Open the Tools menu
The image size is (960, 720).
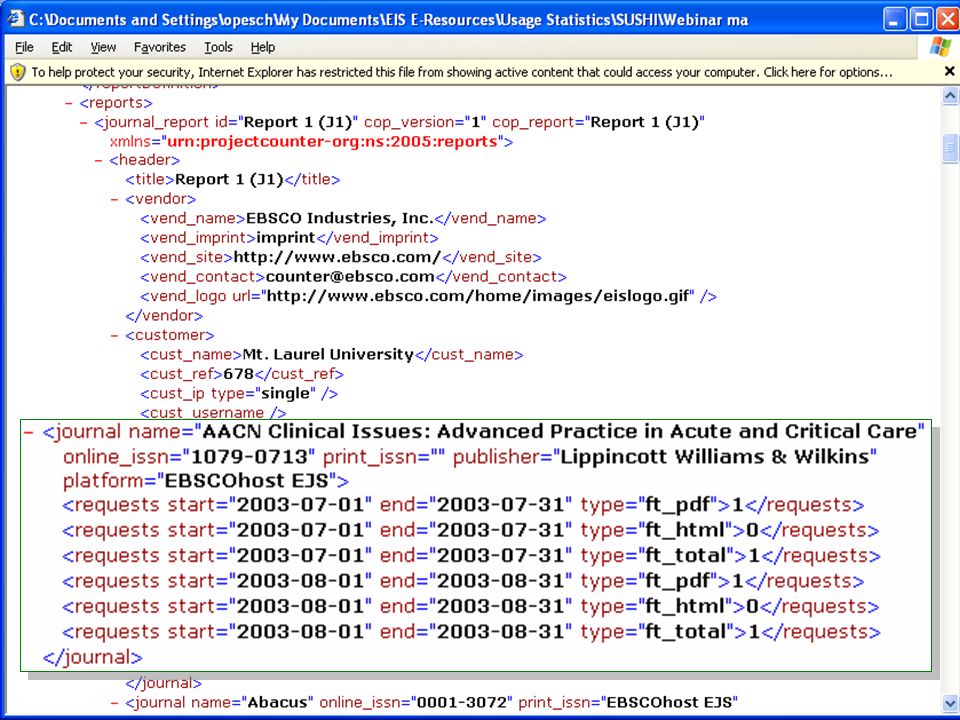pyautogui.click(x=218, y=47)
